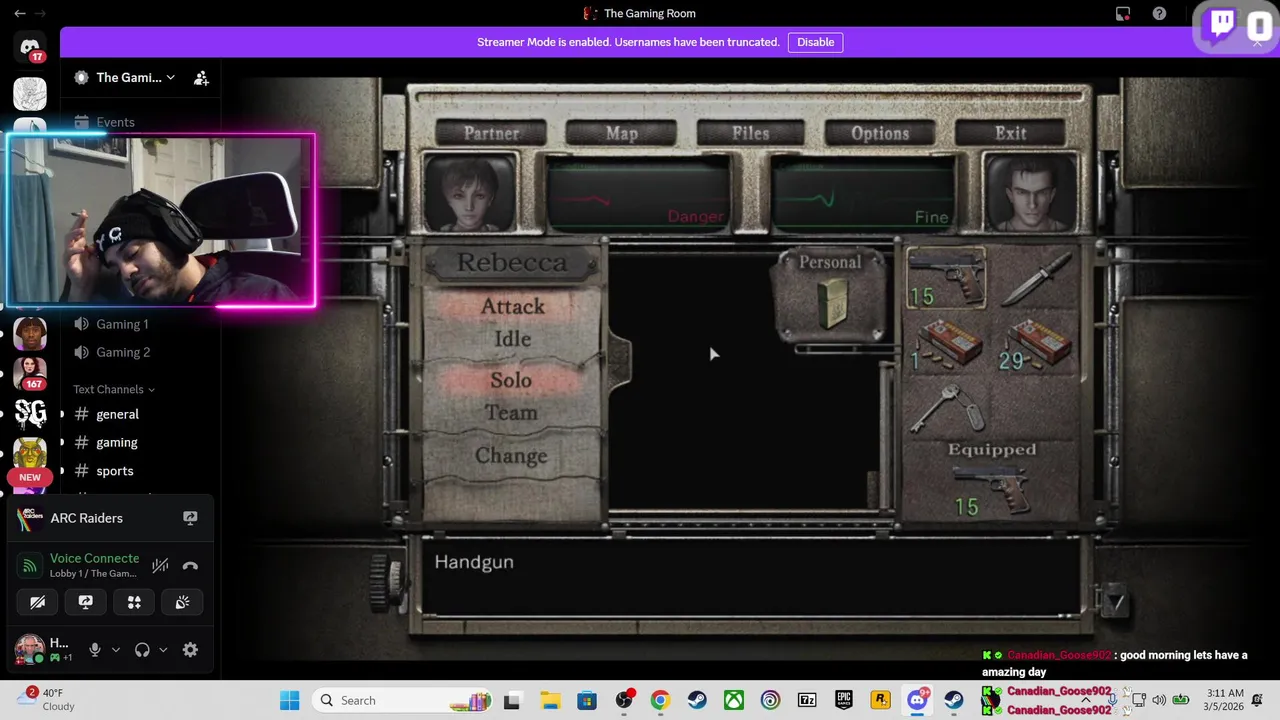Viewport: 1280px width, 720px height.
Task: Select the handgun in inventory slot
Action: point(946,278)
